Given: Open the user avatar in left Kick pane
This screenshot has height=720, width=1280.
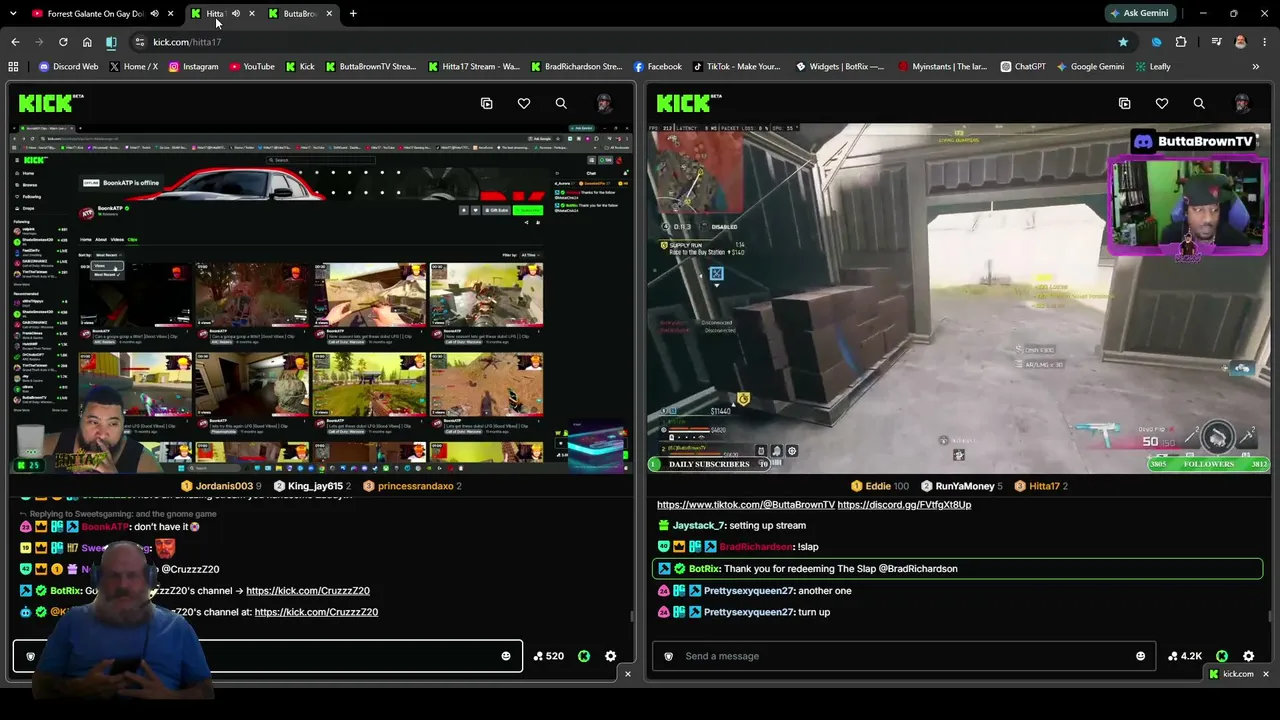Looking at the screenshot, I should pos(604,103).
